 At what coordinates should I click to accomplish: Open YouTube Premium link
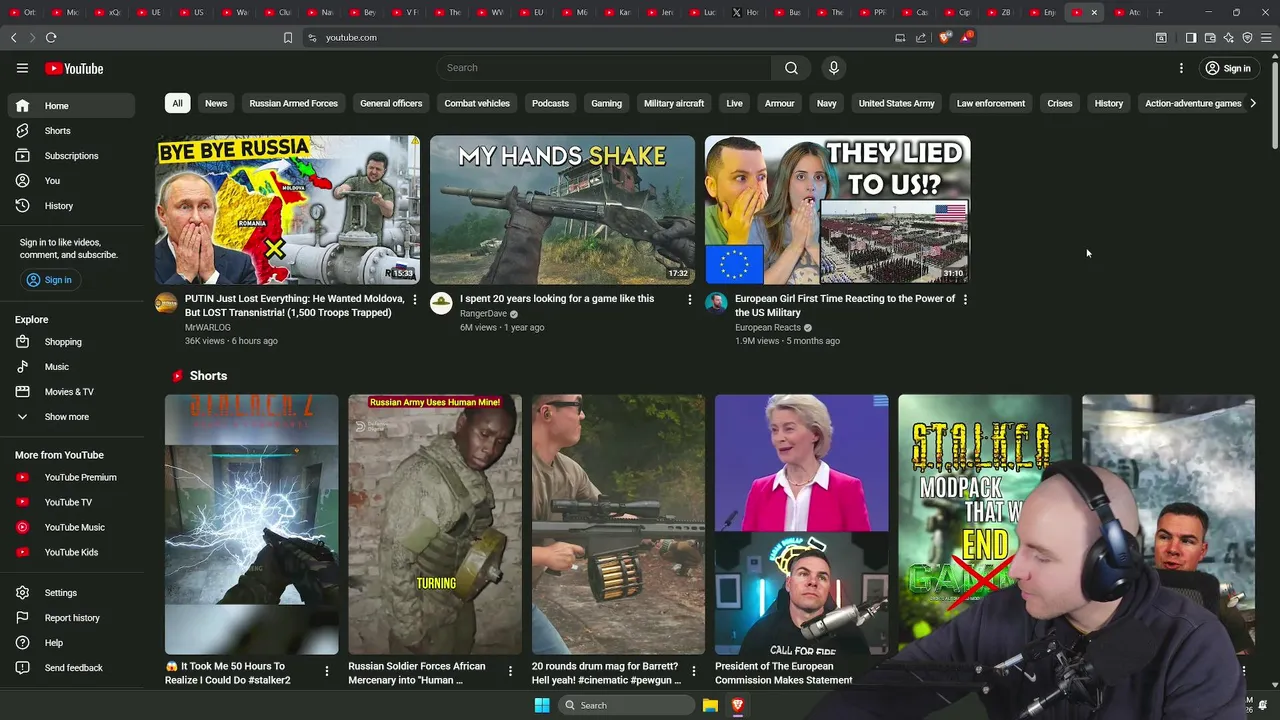click(71, 477)
